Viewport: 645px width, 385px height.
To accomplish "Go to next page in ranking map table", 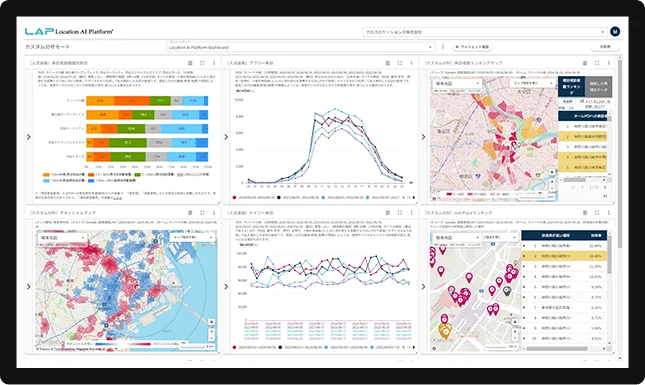I will 605,187.
